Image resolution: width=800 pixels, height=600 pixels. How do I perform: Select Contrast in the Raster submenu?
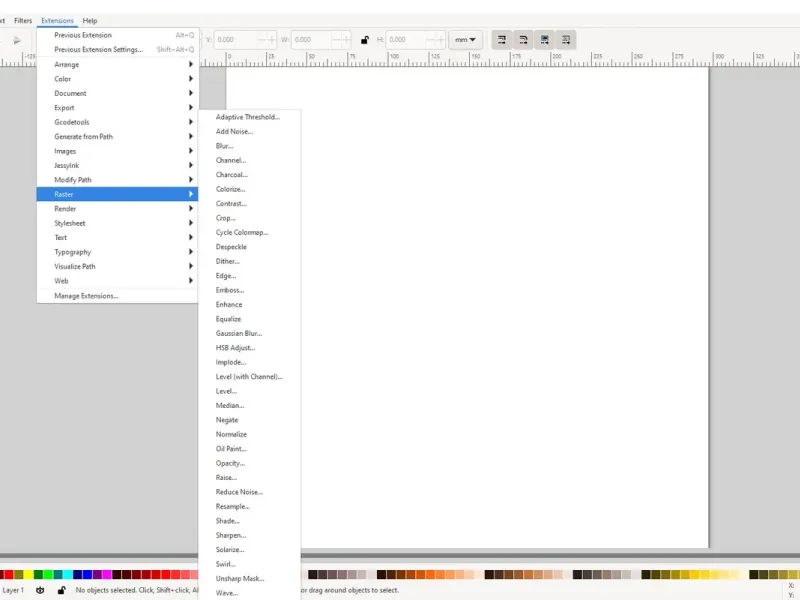click(249, 204)
